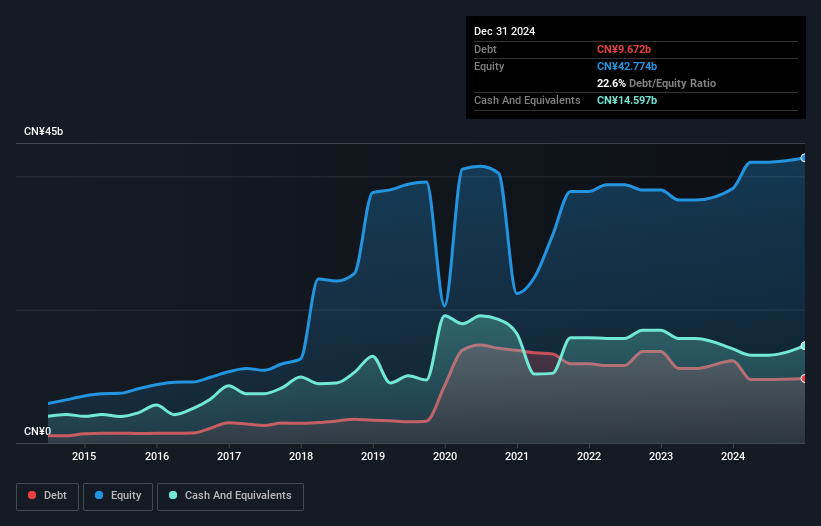Screen dimensions: 821x526
Task: Click the Dec 31 2024 tooltip date
Action: [504, 31]
